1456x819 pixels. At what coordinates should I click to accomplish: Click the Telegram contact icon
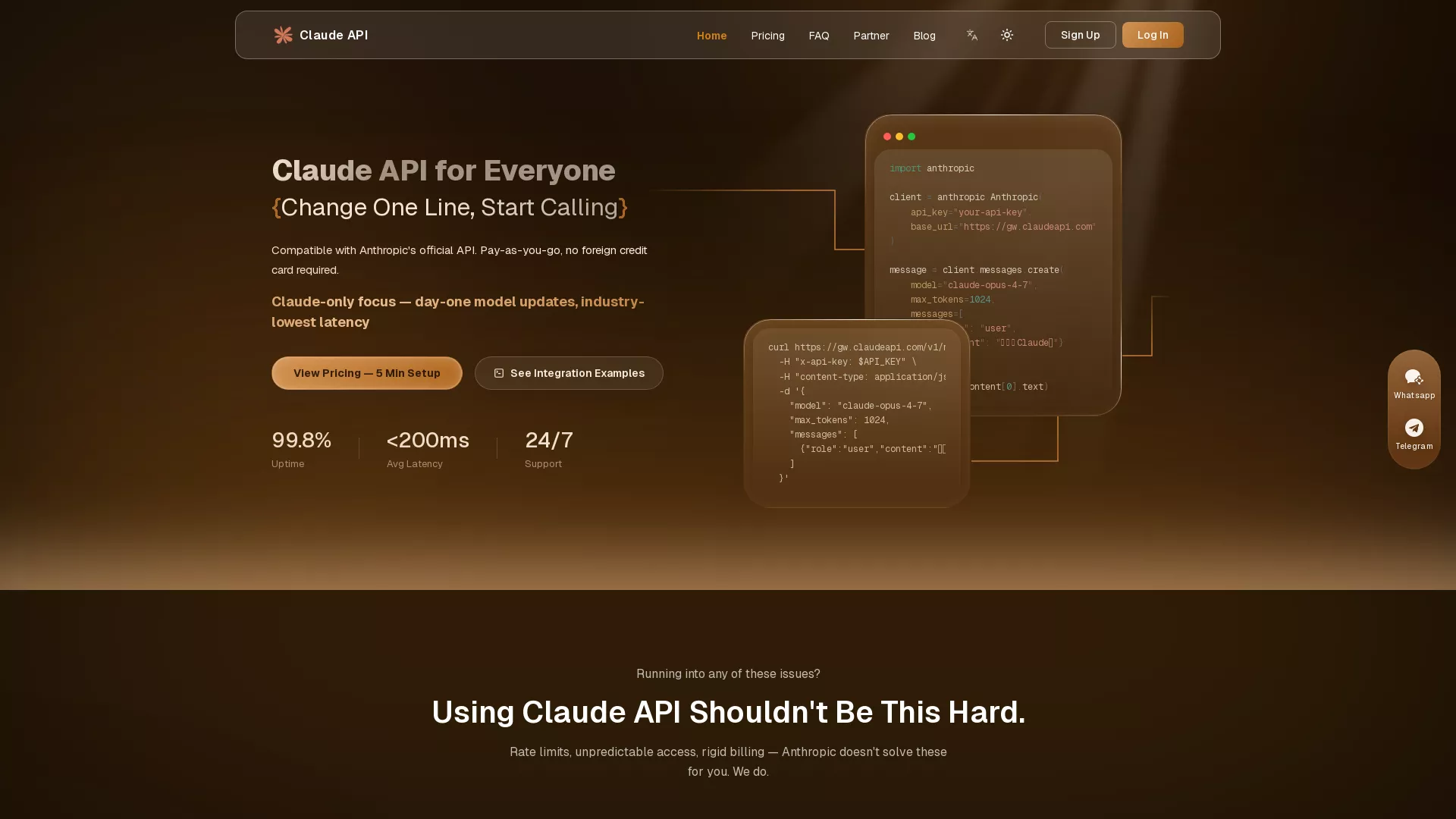(1414, 428)
